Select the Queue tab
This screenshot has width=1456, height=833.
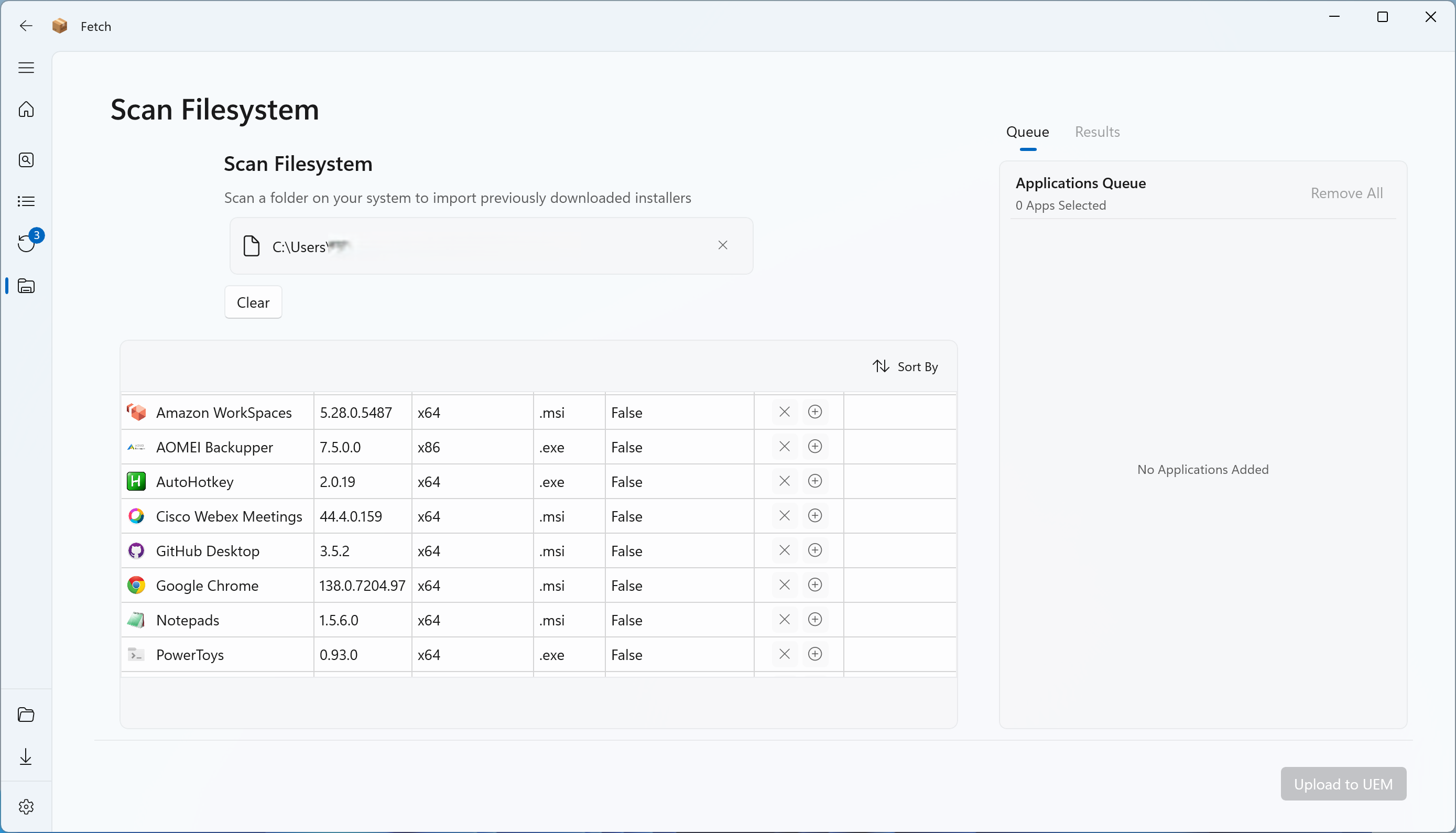pyautogui.click(x=1027, y=132)
